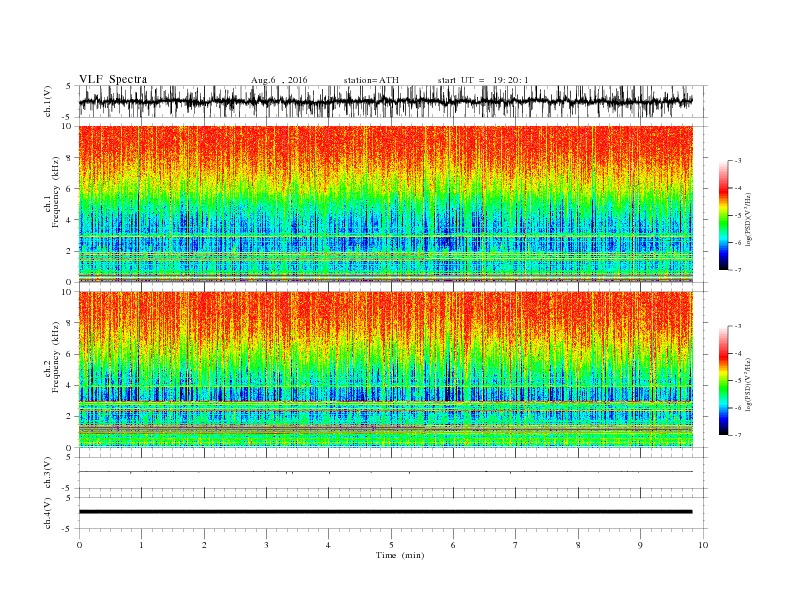The image size is (792, 612).
Task: Select the "Aug.6 , 2016" date text
Action: point(279,80)
